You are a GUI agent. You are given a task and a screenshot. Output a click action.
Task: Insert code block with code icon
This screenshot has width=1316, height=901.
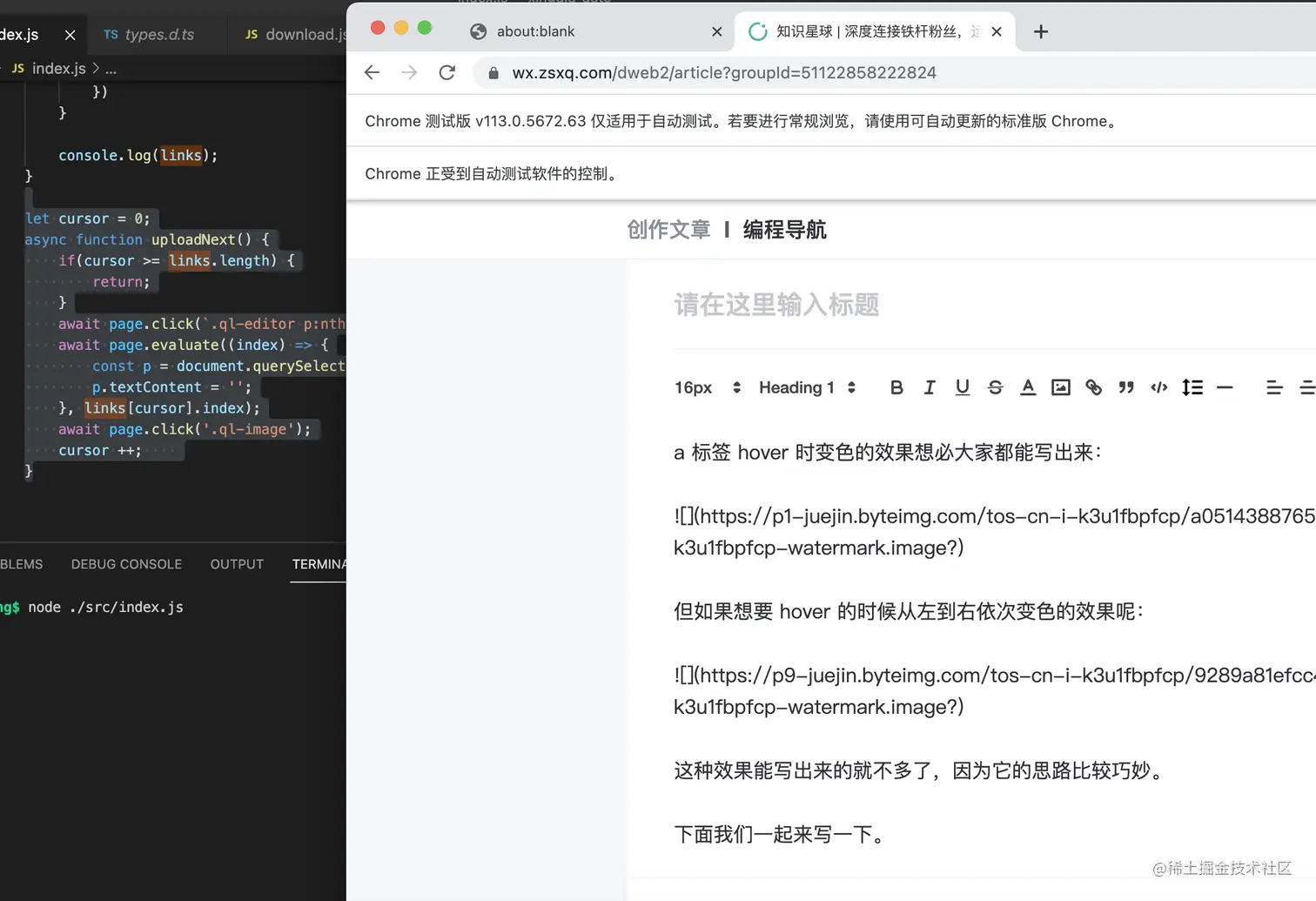1159,387
